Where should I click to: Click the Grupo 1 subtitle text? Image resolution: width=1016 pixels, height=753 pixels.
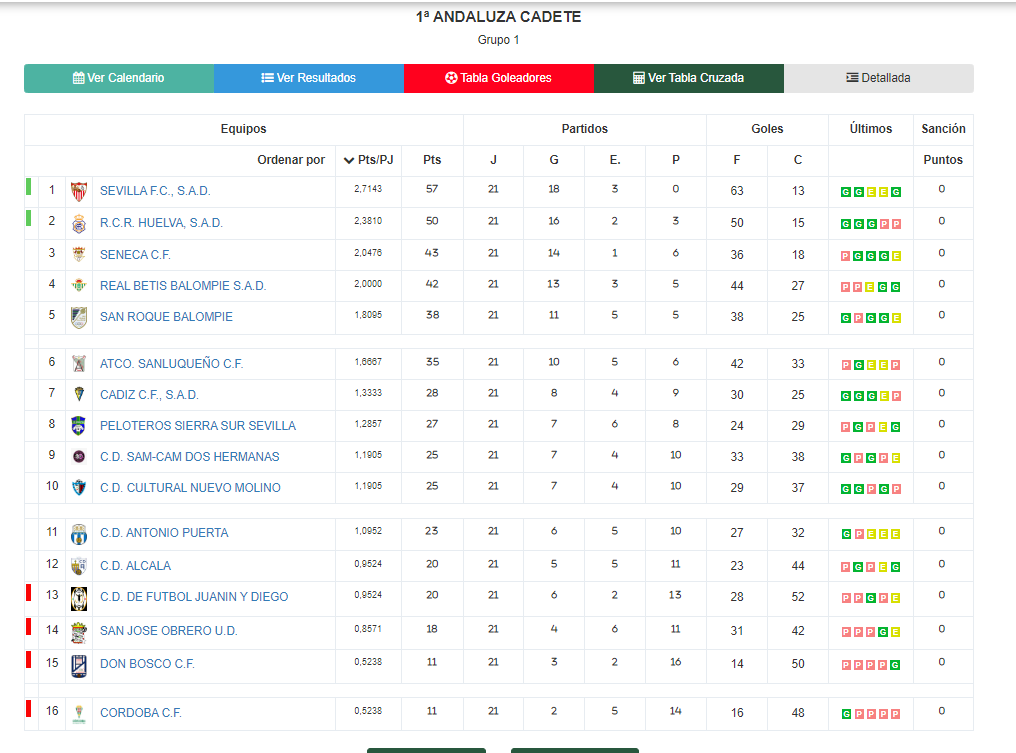coord(498,40)
